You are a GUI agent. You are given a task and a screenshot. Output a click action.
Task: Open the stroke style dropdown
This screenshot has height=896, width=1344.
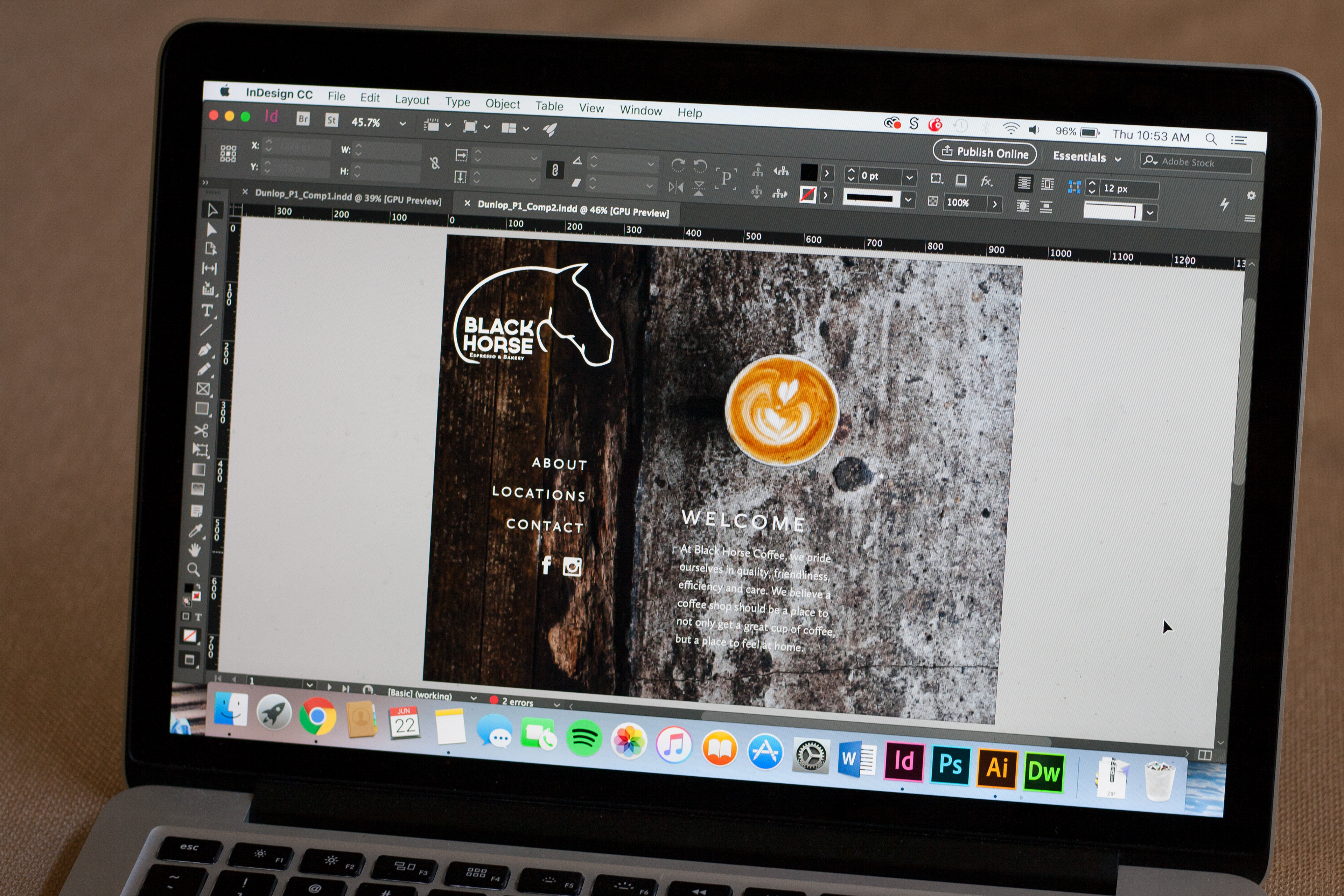pyautogui.click(x=908, y=200)
